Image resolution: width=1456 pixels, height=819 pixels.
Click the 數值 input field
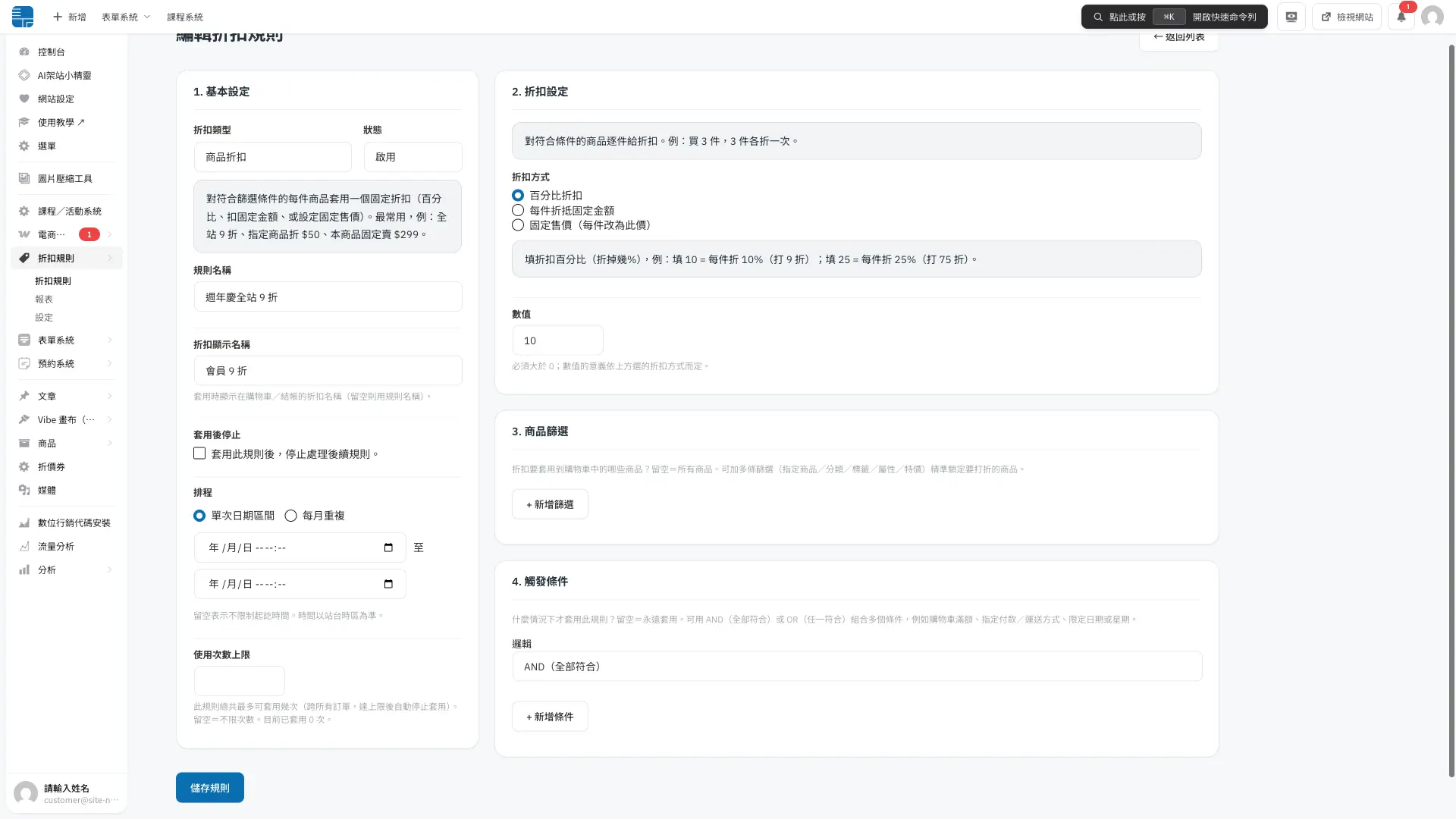point(558,340)
